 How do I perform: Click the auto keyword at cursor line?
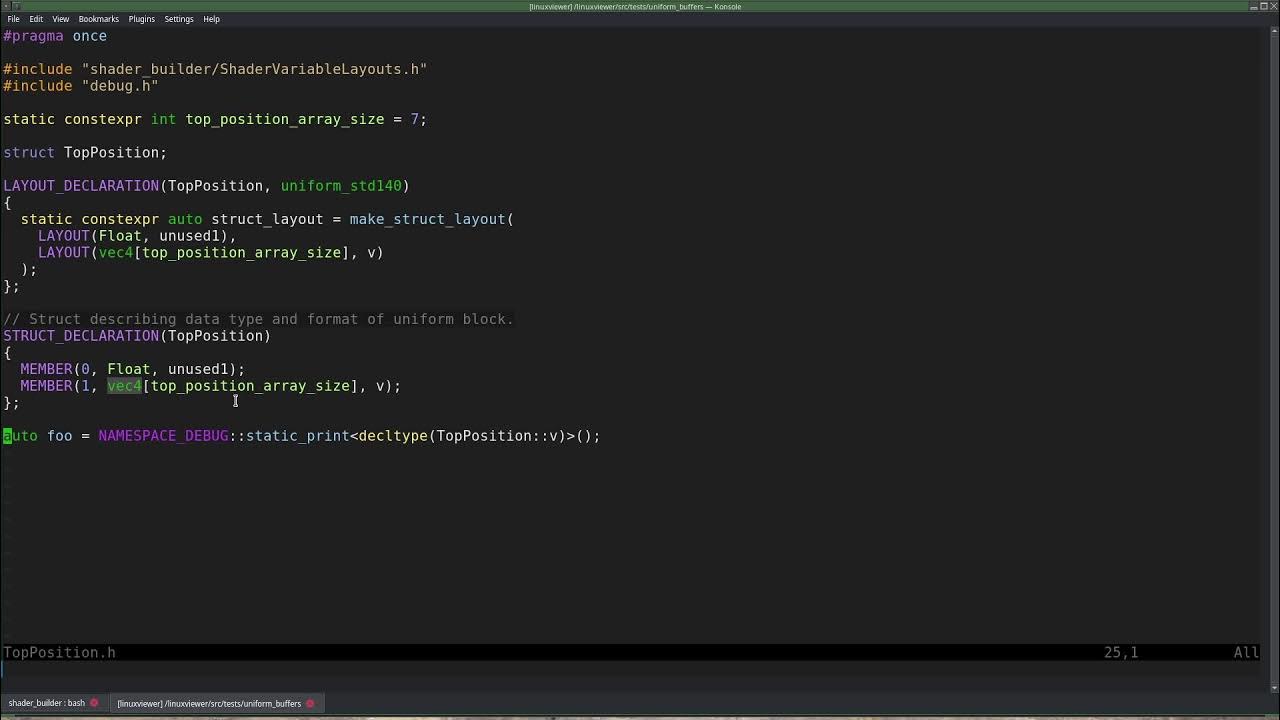point(20,436)
